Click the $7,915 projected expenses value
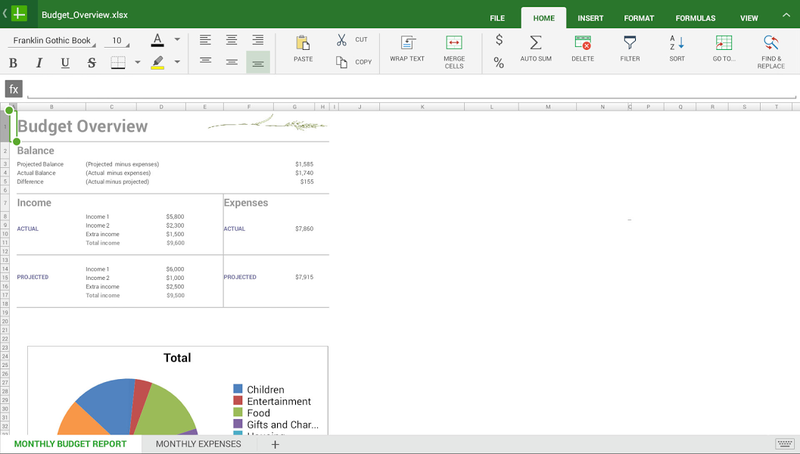 (304, 277)
